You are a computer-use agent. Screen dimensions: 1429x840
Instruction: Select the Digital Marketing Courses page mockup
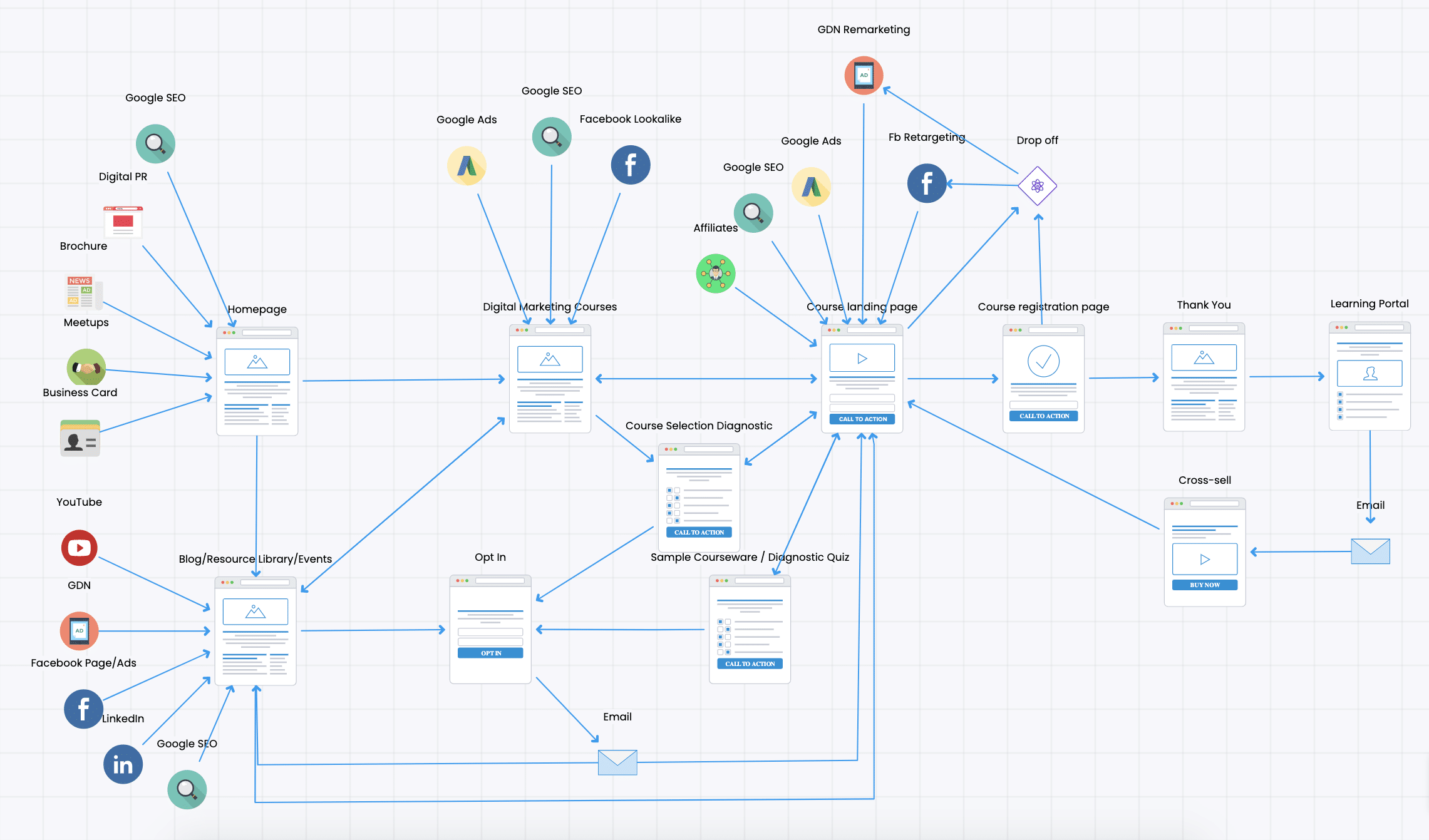coord(550,378)
